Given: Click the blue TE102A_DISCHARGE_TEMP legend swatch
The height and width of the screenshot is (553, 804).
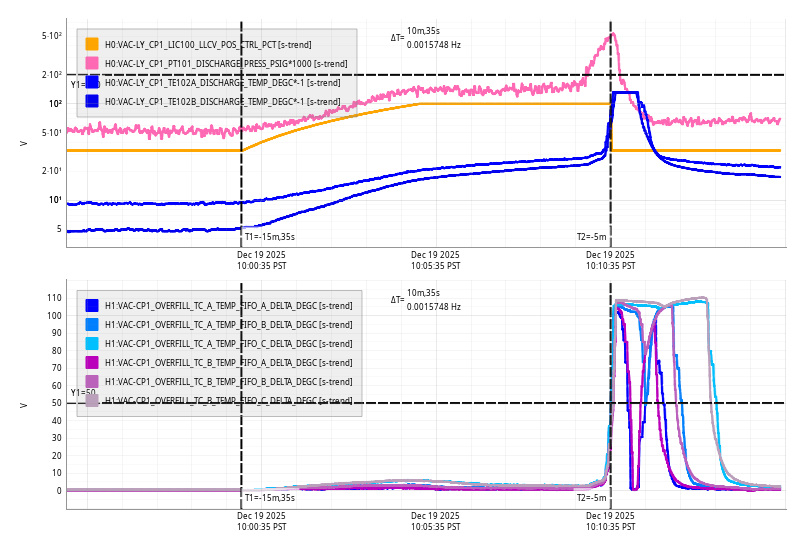Looking at the screenshot, I should pyautogui.click(x=92, y=82).
